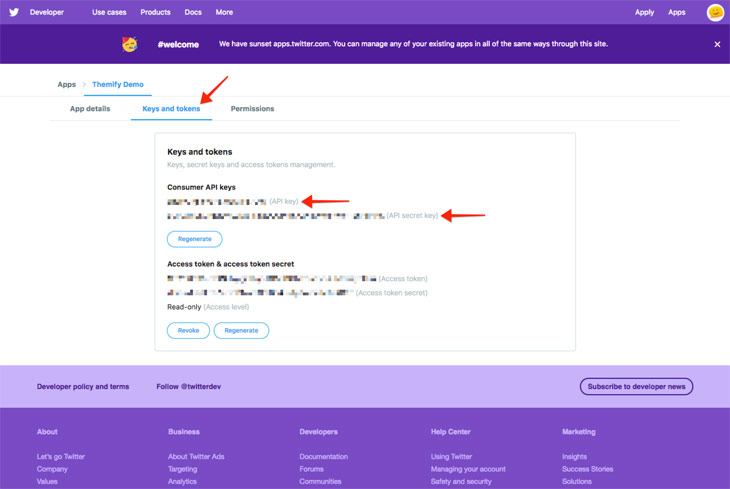Open the Products menu
730x489 pixels.
[x=155, y=12]
